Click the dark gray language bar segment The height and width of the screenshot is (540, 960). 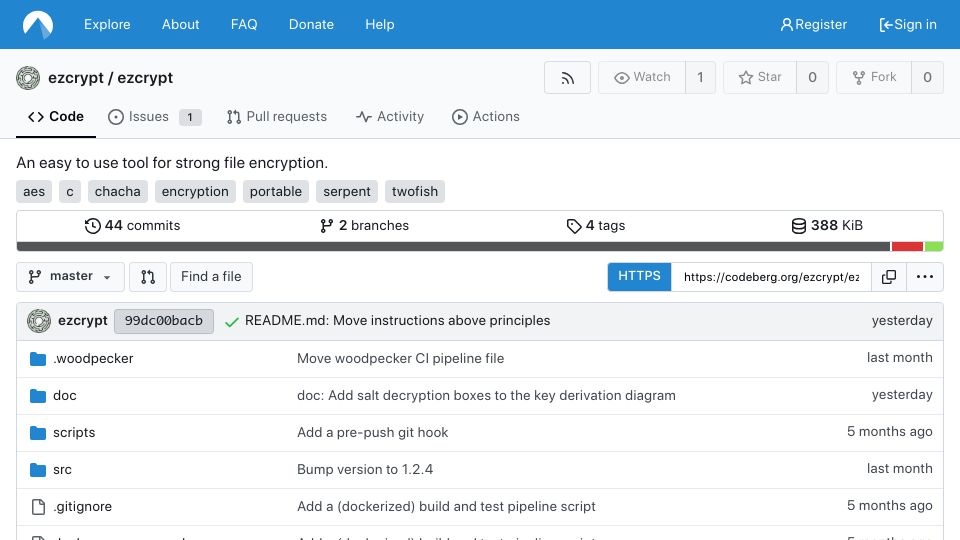(x=453, y=247)
